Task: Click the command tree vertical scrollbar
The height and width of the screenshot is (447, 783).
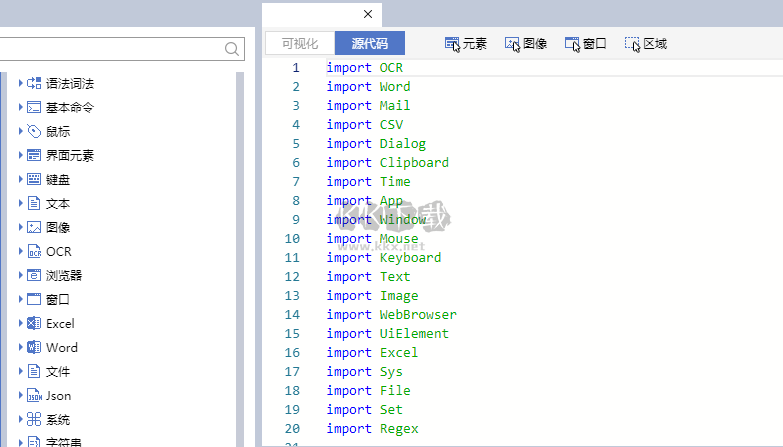Action: coord(240,259)
